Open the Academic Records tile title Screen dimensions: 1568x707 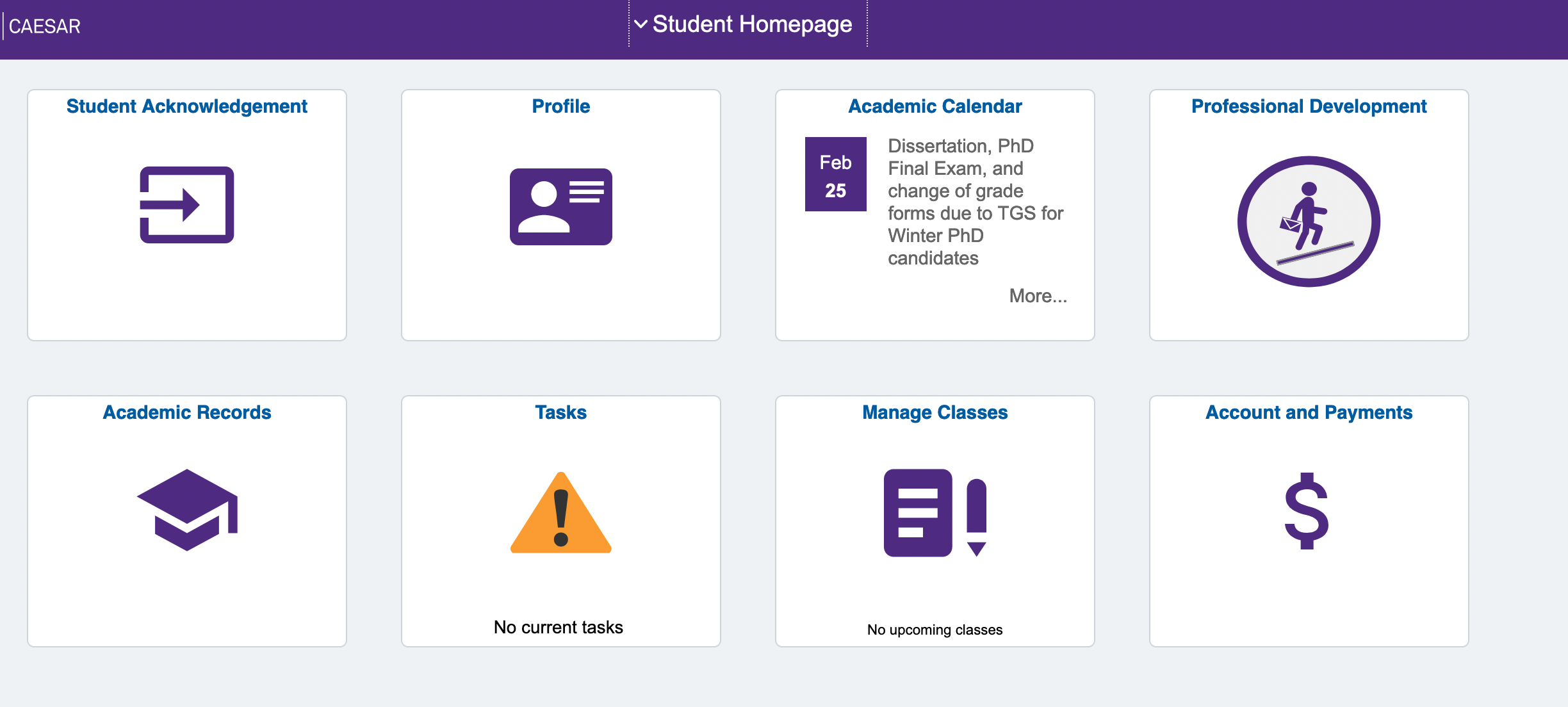click(187, 412)
